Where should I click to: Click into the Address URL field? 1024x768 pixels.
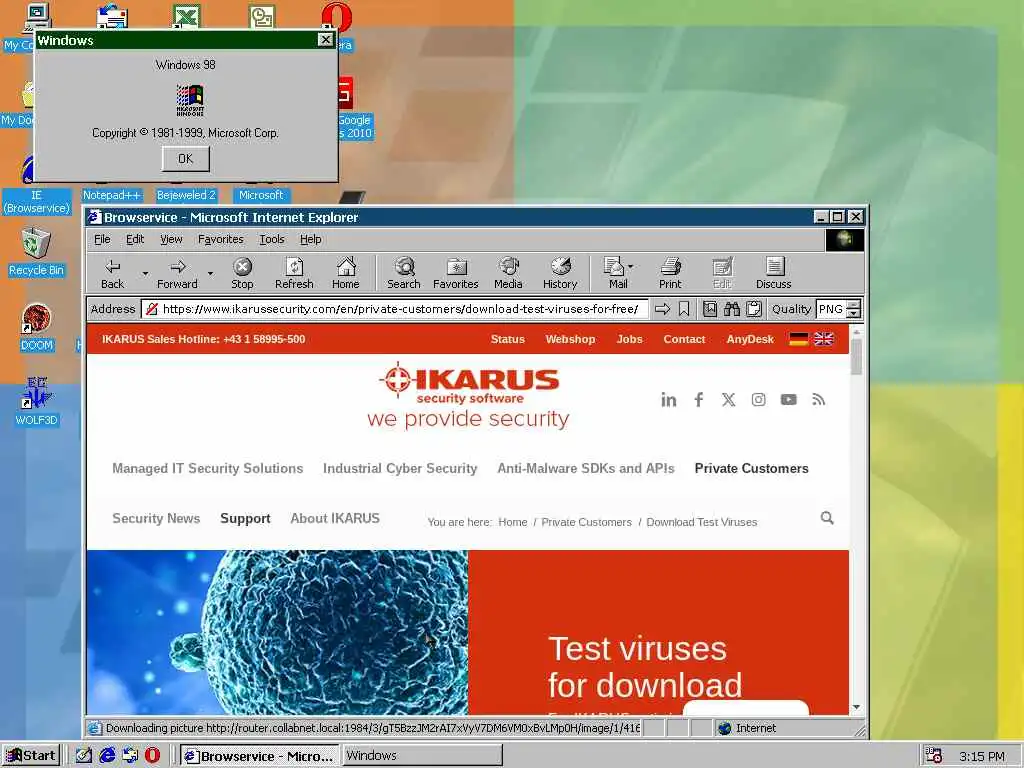point(394,309)
